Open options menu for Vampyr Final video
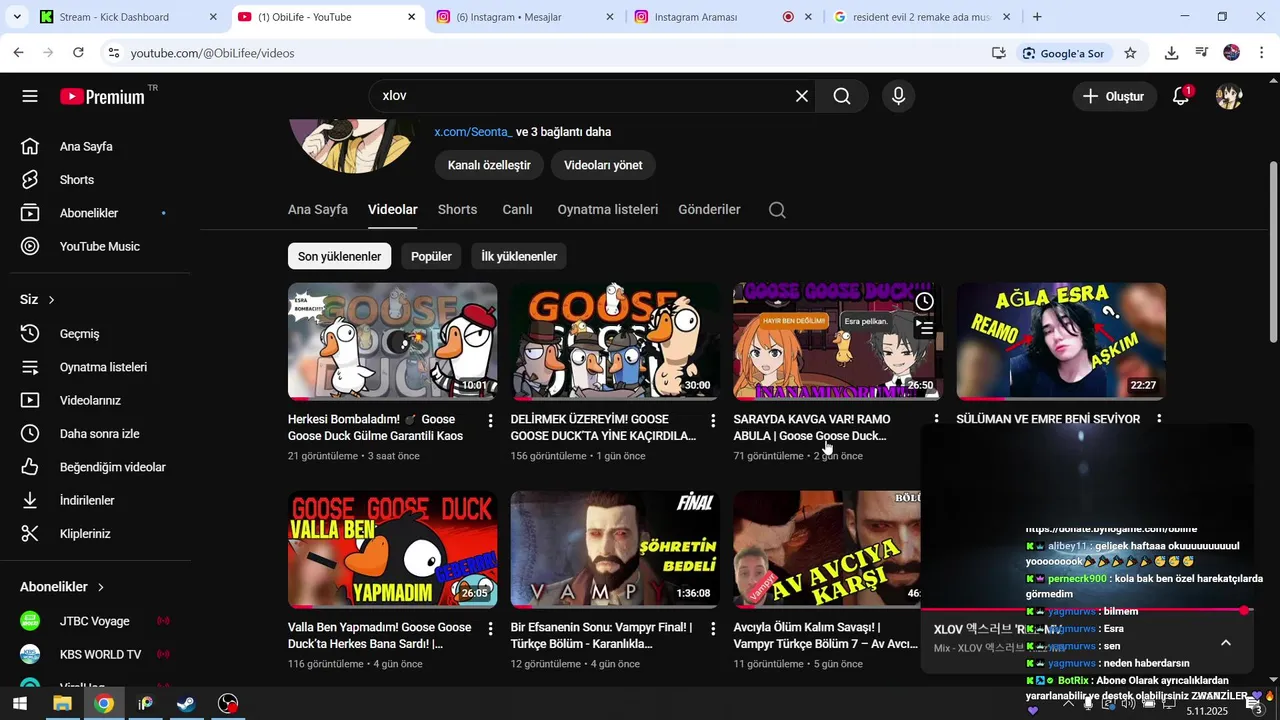The width and height of the screenshot is (1280, 720). 713,629
